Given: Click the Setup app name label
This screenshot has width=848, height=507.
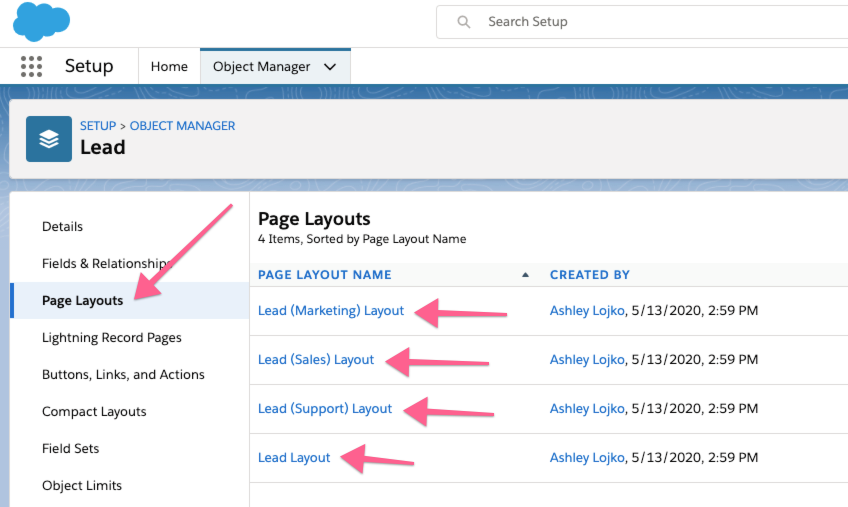Looking at the screenshot, I should coord(89,66).
